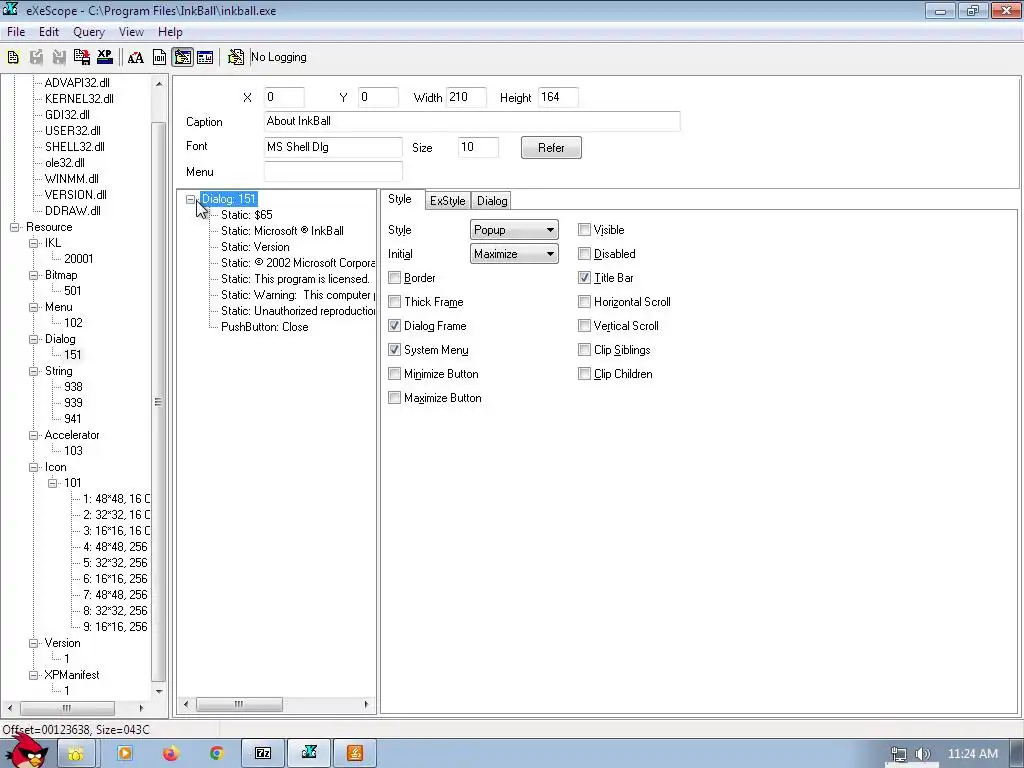Open the View menu
The width and height of the screenshot is (1024, 768).
click(x=131, y=32)
